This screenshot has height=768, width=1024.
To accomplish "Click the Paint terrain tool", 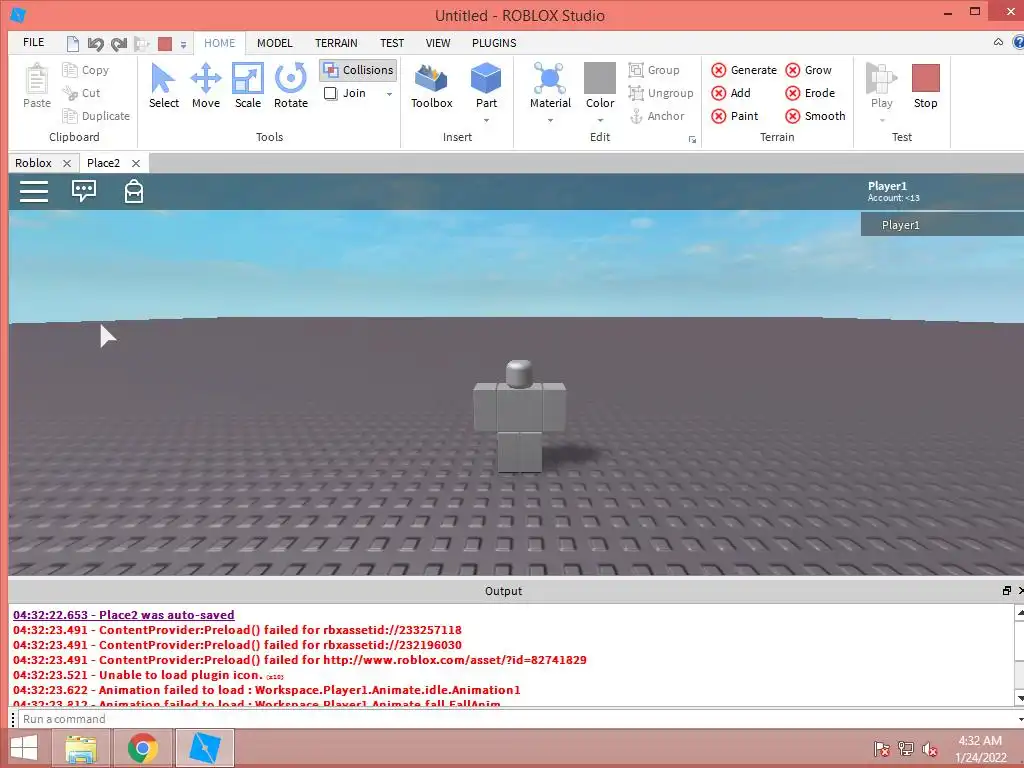I will pyautogui.click(x=735, y=116).
